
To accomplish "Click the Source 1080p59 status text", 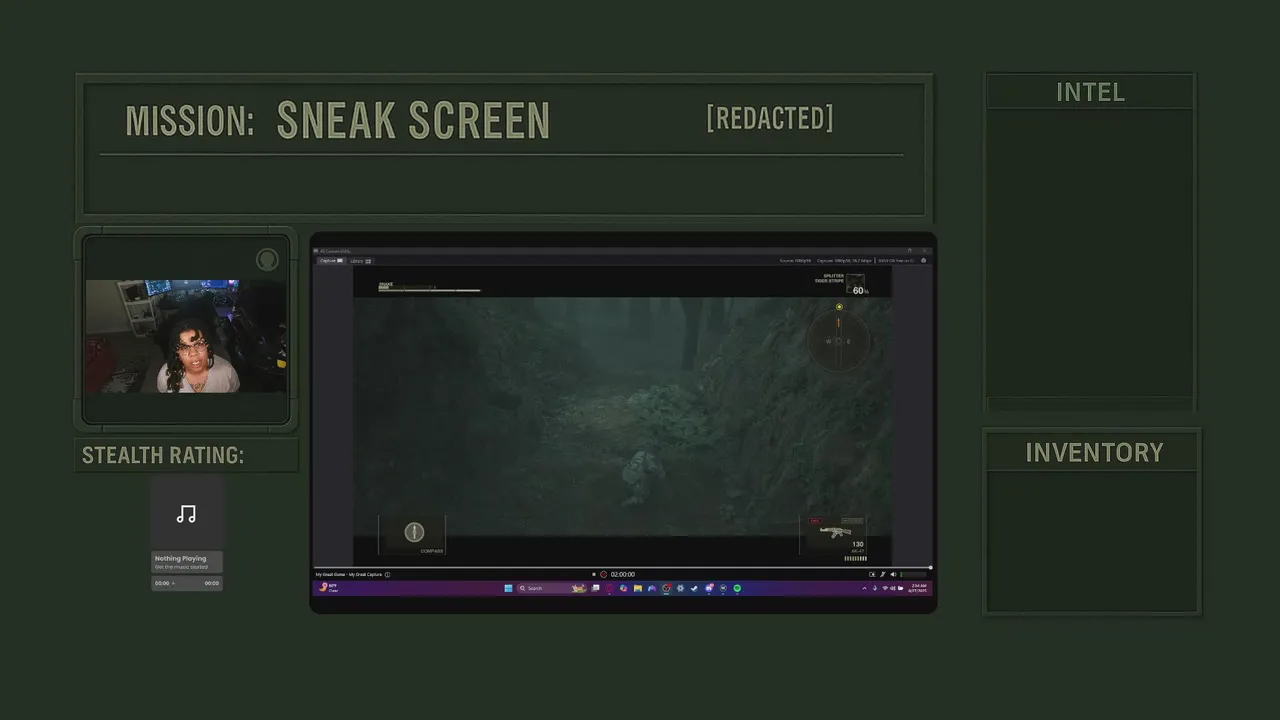I will tap(796, 261).
